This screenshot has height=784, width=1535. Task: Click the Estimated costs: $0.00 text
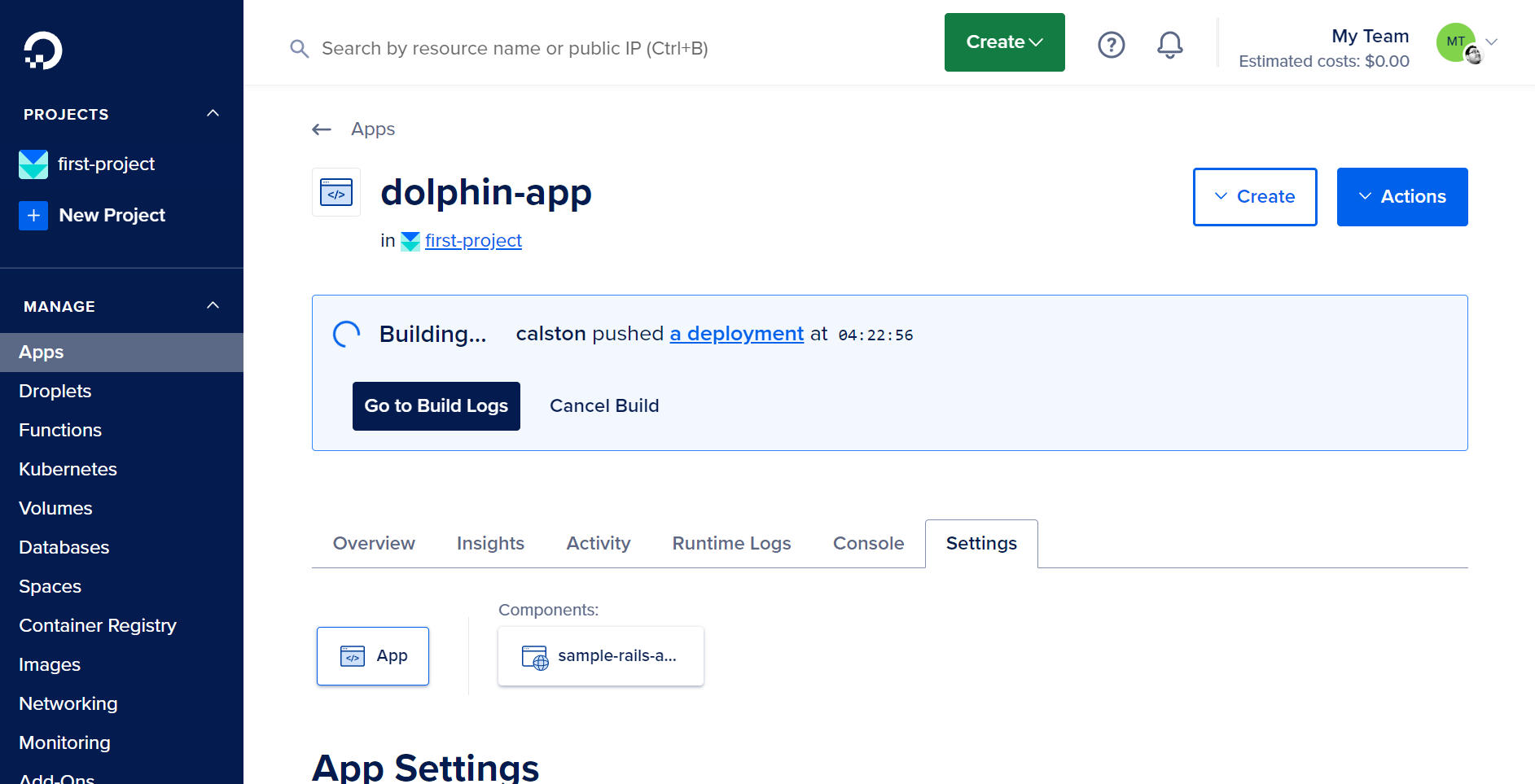point(1324,62)
